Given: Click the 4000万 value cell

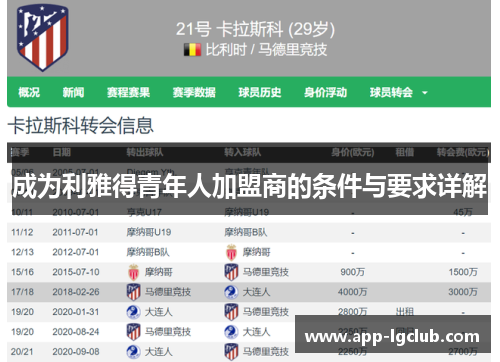Looking at the screenshot, I should pos(353,292).
